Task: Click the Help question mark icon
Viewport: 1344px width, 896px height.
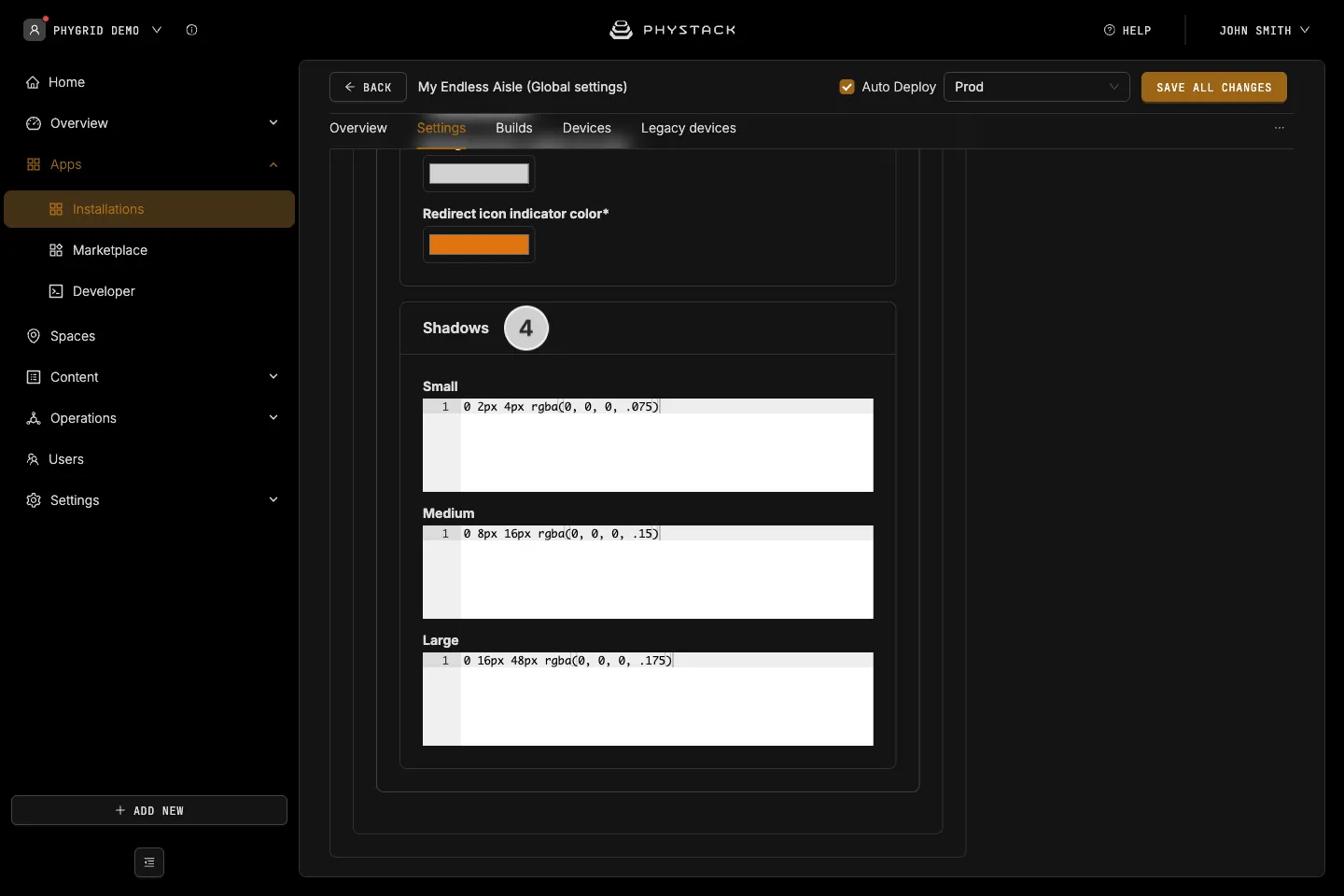Action: click(x=1110, y=30)
